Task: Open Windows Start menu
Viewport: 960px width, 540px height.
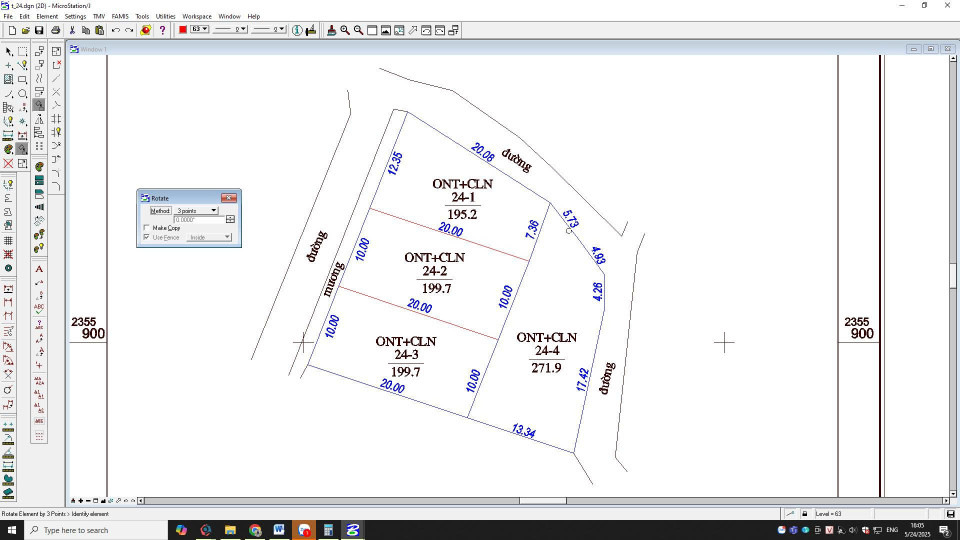Action: coord(12,530)
